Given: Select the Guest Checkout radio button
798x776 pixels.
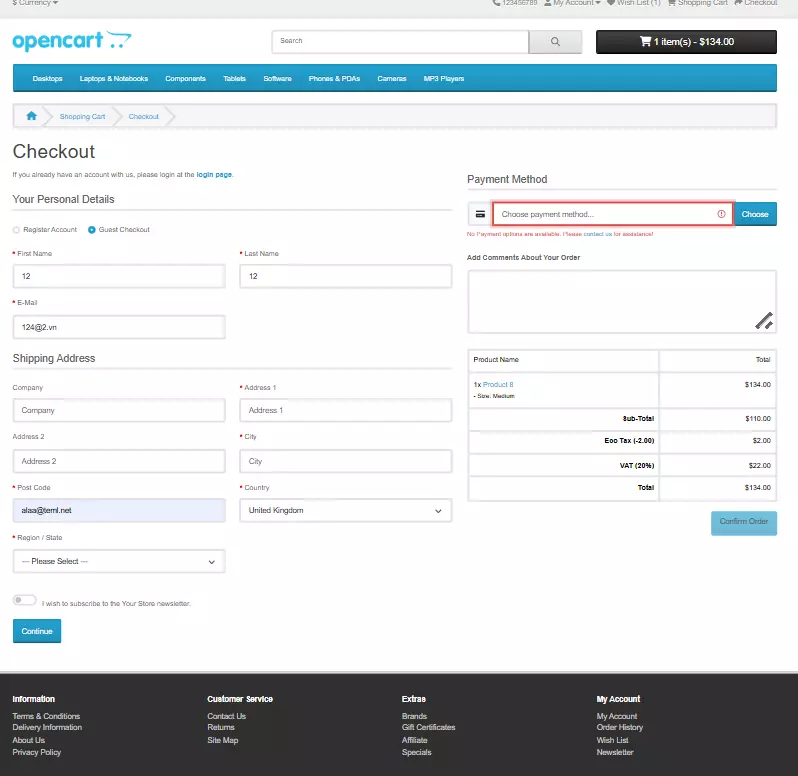Looking at the screenshot, I should coord(92,230).
